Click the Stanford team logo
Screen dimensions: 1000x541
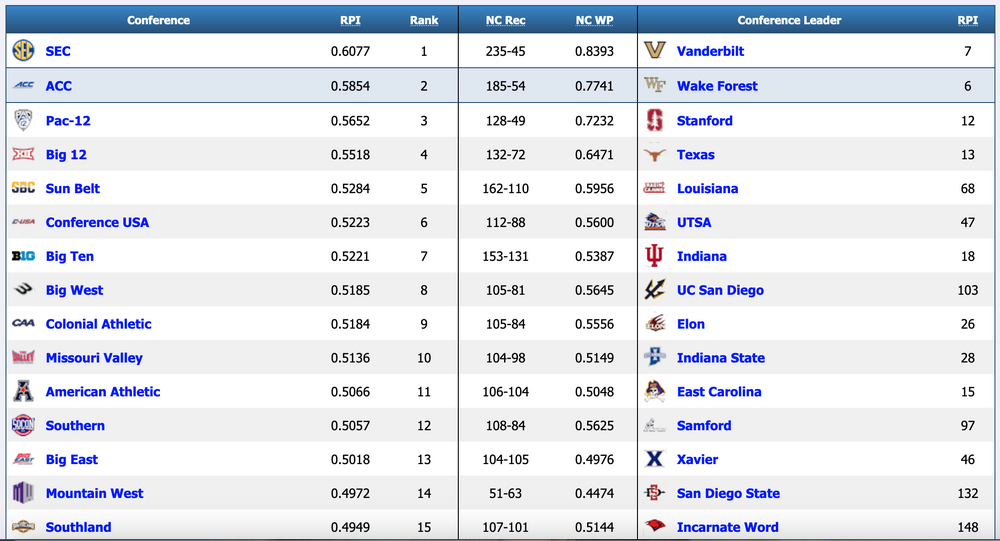(655, 121)
